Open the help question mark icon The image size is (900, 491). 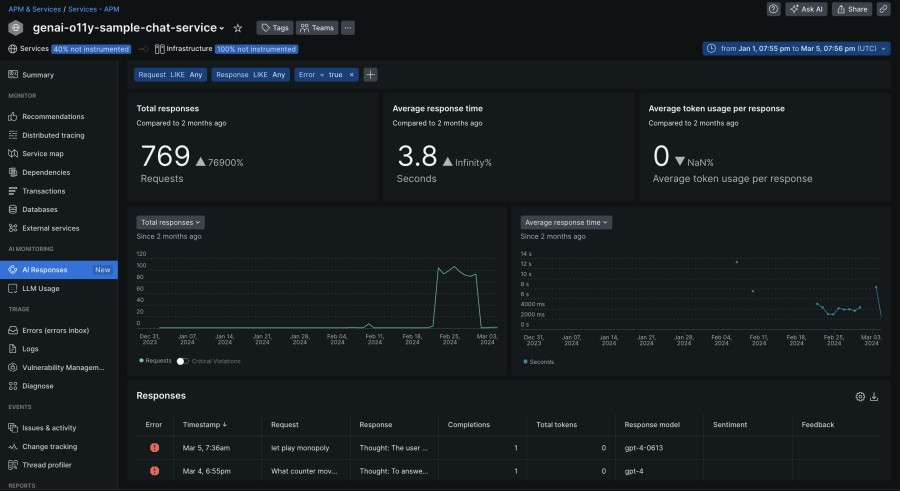point(773,9)
